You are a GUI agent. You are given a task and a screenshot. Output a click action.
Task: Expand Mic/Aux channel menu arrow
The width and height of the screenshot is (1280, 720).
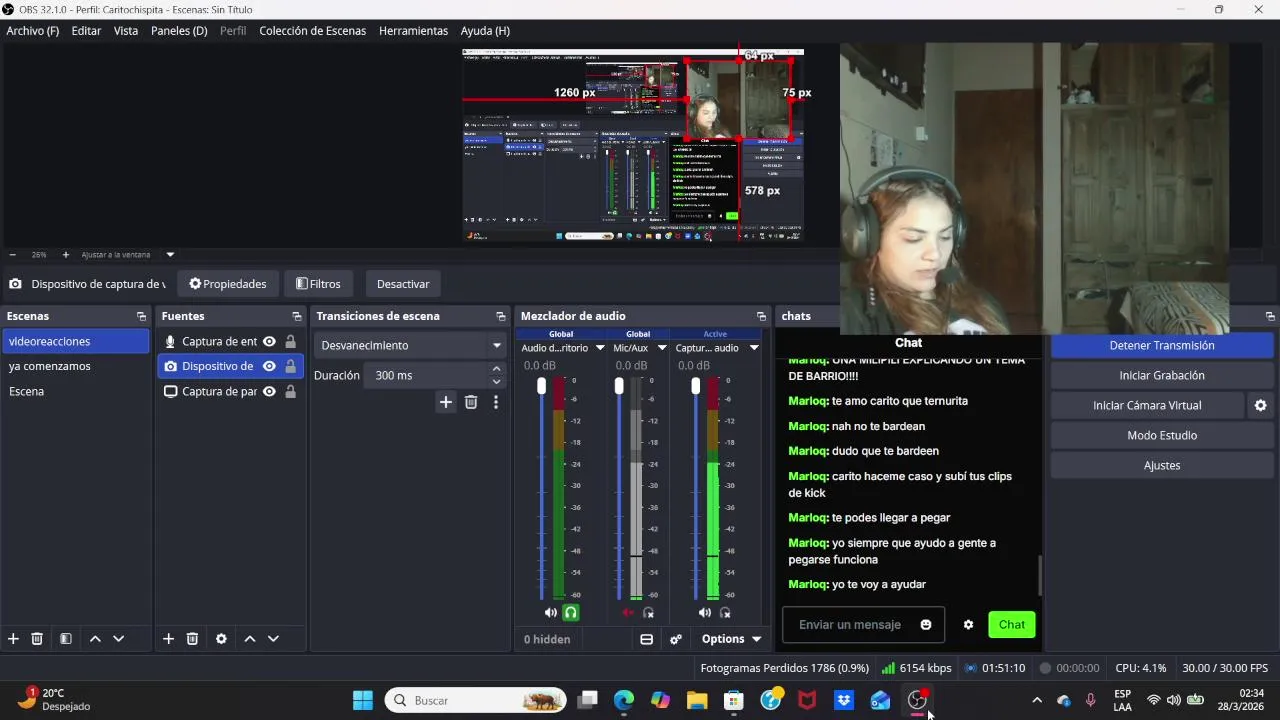(x=661, y=348)
